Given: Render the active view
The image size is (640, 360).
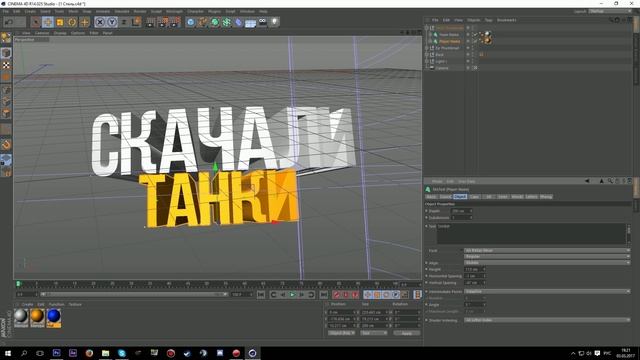Looking at the screenshot, I should 151,22.
